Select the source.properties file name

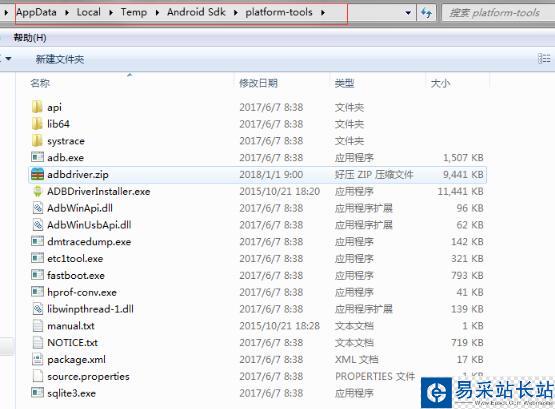click(x=88, y=376)
